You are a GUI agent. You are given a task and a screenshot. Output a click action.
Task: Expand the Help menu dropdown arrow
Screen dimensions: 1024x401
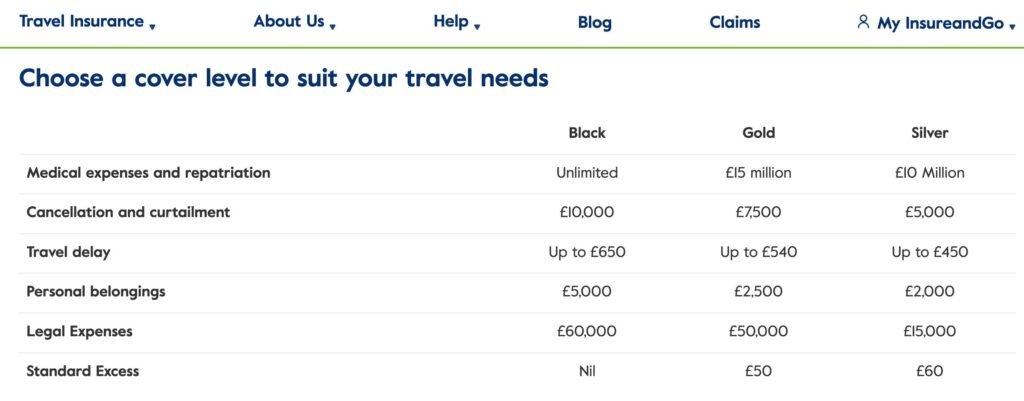point(477,27)
